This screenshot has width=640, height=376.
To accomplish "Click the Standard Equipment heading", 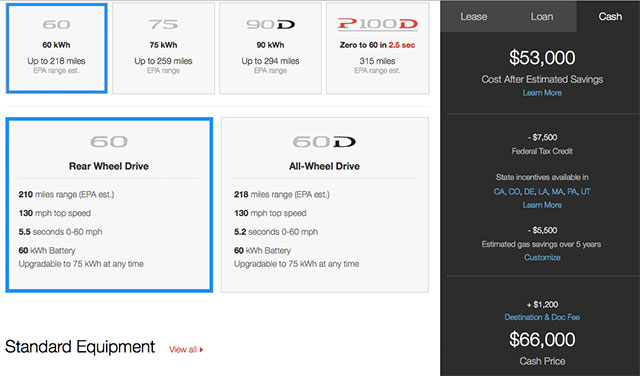I will click(80, 347).
